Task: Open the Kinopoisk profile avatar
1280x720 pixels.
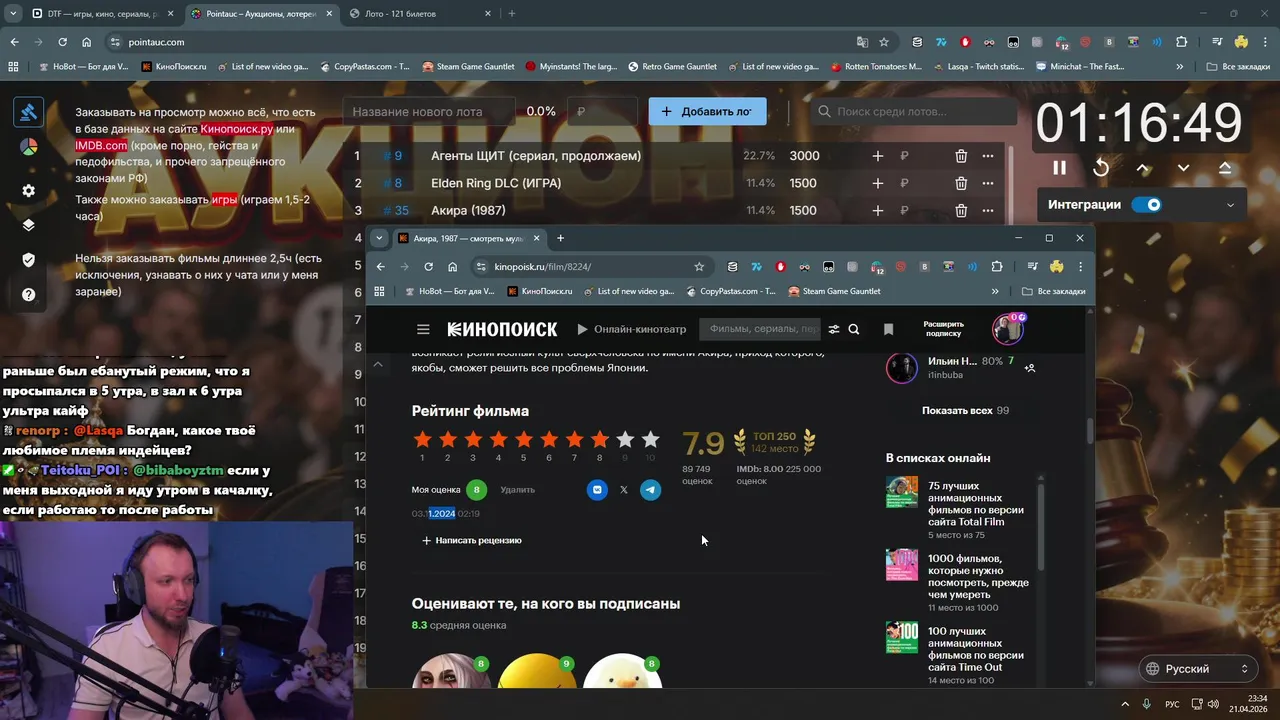Action: (x=1007, y=329)
